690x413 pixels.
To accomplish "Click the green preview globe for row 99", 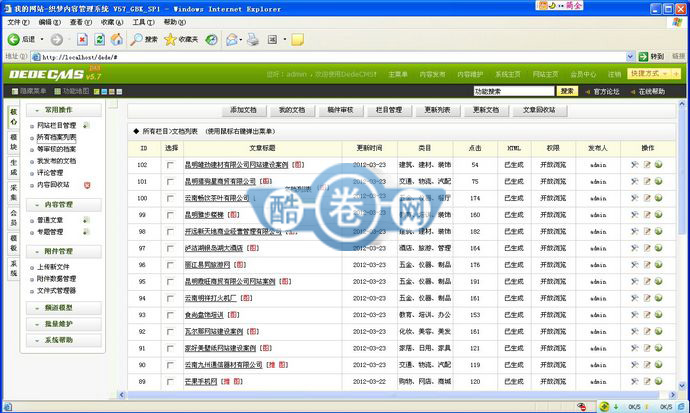I will click(x=659, y=215).
